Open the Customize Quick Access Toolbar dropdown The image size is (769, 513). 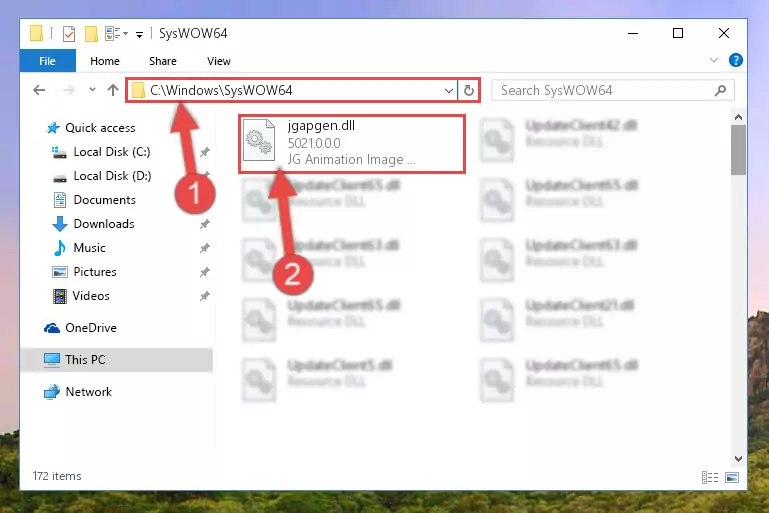(139, 34)
